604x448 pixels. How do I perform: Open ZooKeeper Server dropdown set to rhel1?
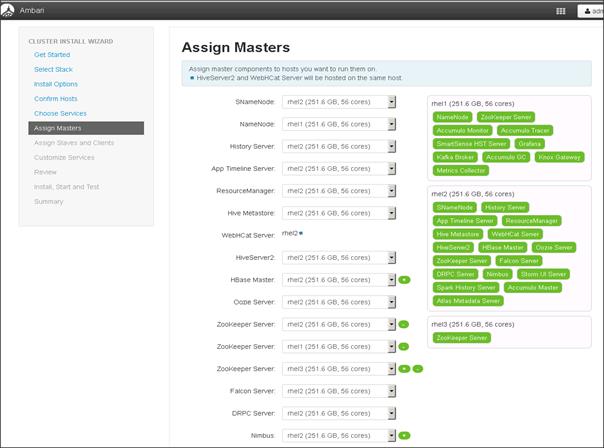pyautogui.click(x=339, y=347)
